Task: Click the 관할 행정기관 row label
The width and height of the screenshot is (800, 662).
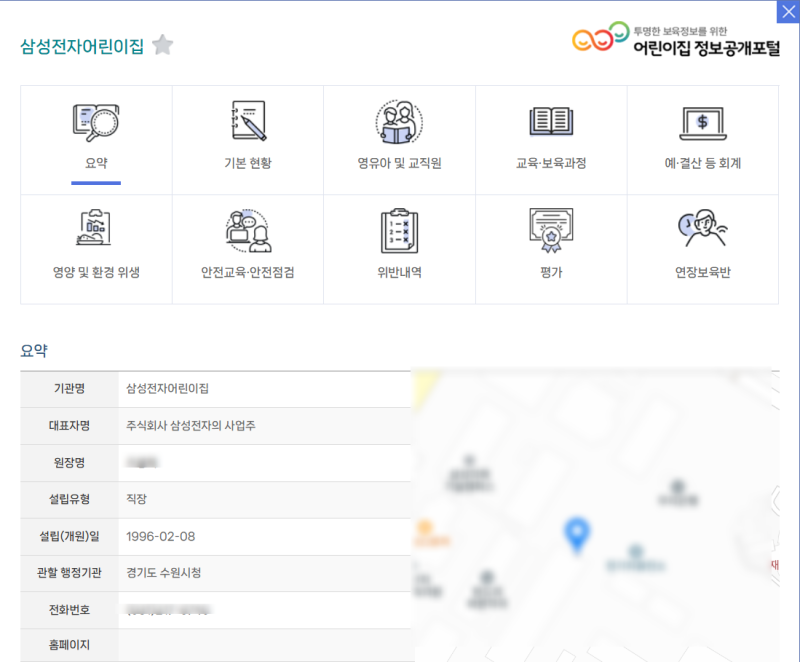Action: pyautogui.click(x=69, y=573)
